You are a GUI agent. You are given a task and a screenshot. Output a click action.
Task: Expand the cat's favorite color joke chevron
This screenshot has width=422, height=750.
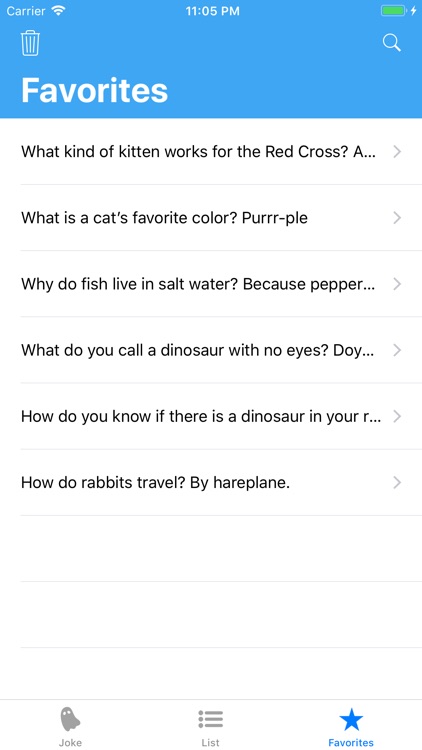[x=397, y=218]
